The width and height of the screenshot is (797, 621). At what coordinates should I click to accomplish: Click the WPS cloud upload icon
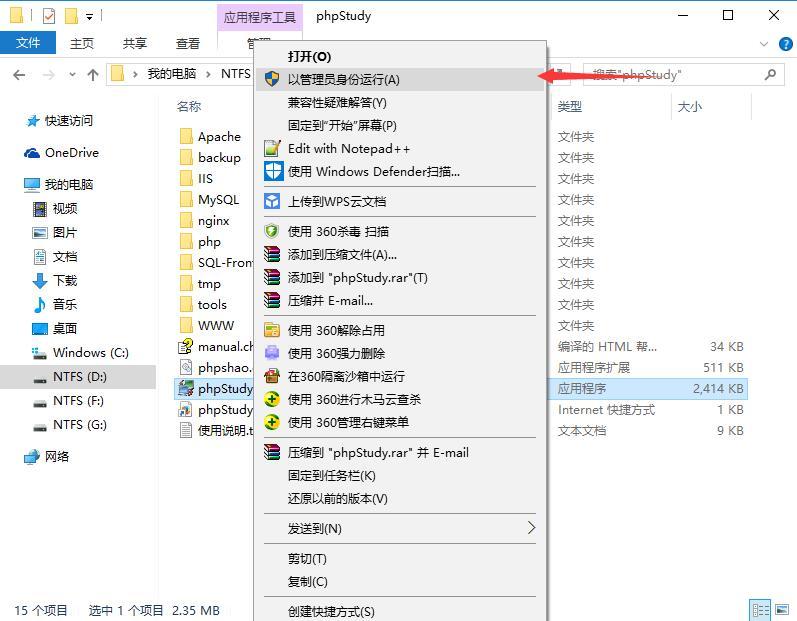pyautogui.click(x=272, y=201)
